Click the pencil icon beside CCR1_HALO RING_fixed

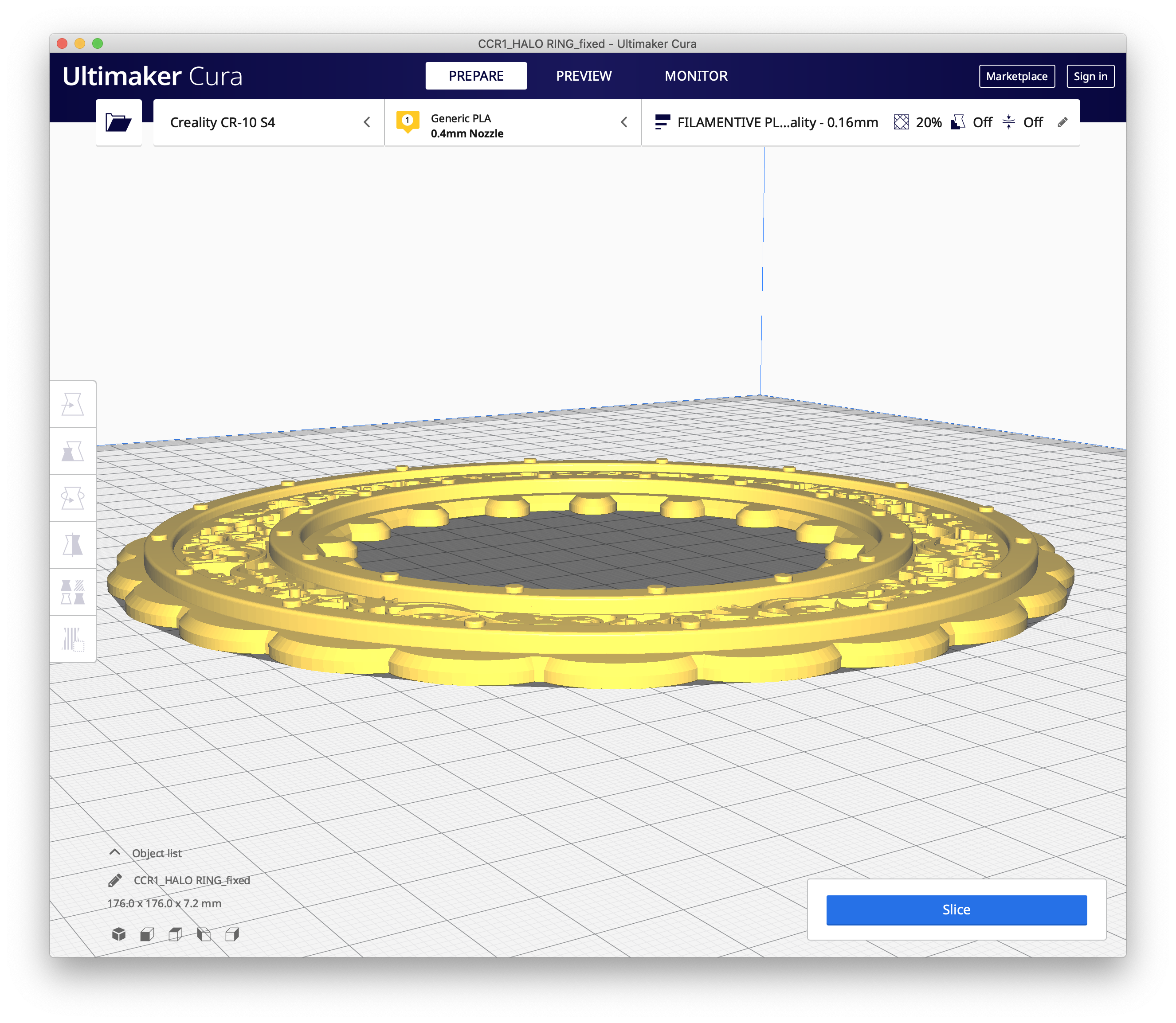coord(115,880)
